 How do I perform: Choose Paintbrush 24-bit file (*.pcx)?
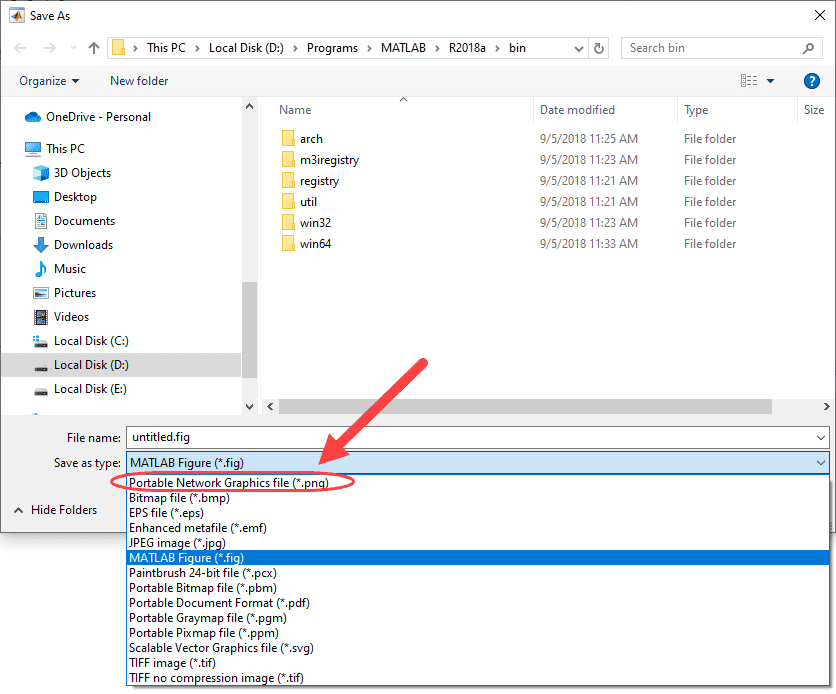point(478,573)
